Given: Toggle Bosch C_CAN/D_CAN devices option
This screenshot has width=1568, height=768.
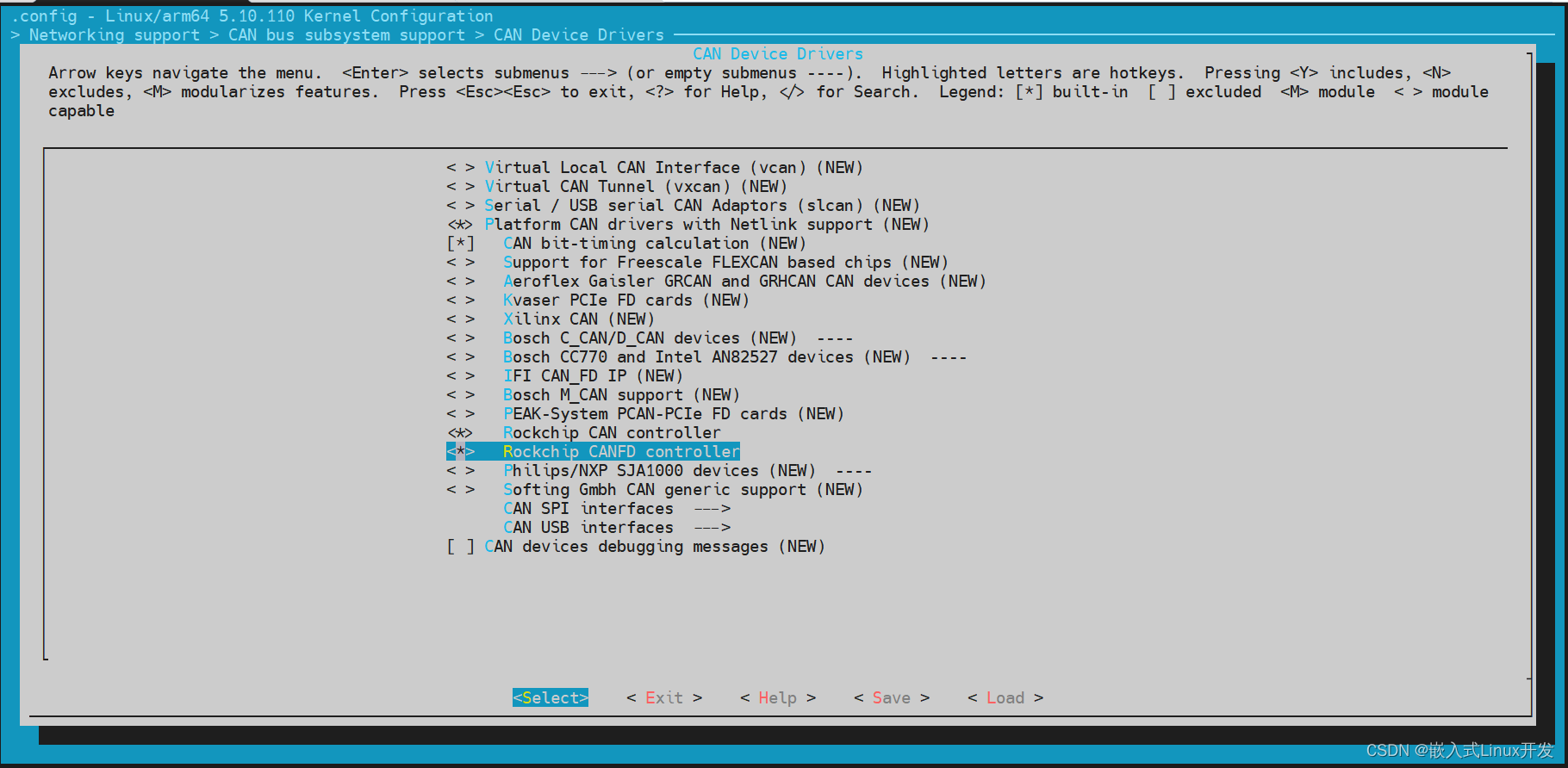Looking at the screenshot, I should tap(650, 338).
